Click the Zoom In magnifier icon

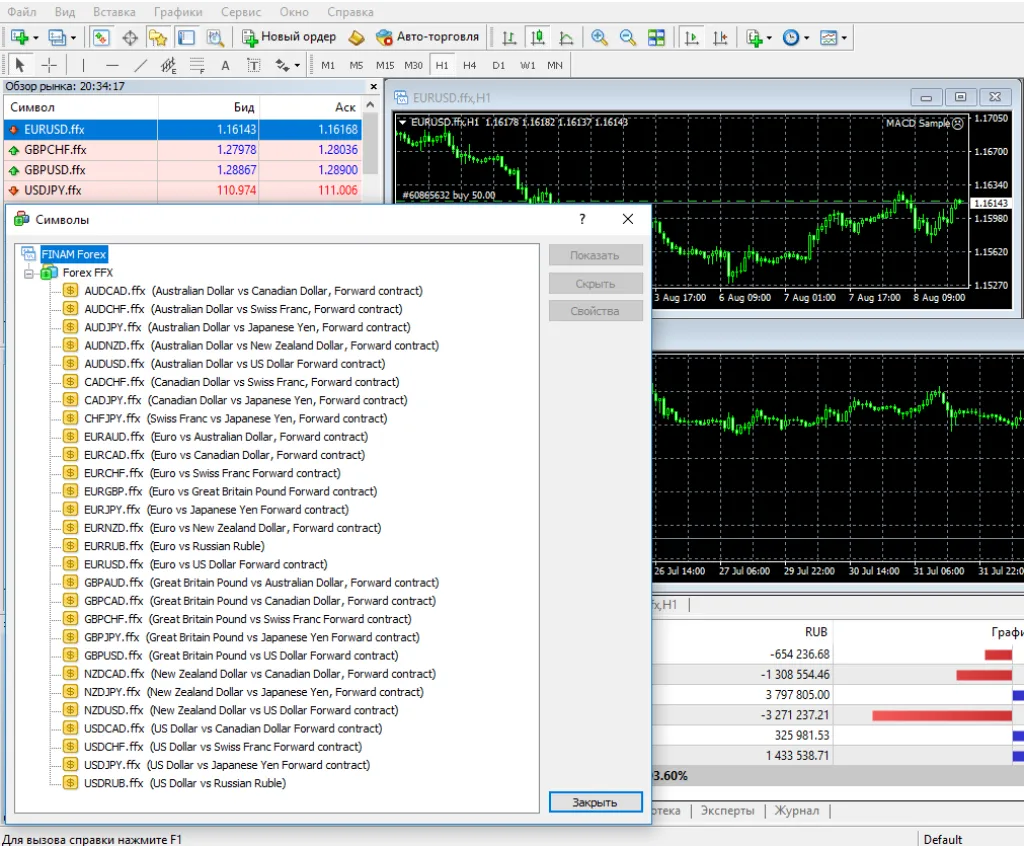[599, 37]
